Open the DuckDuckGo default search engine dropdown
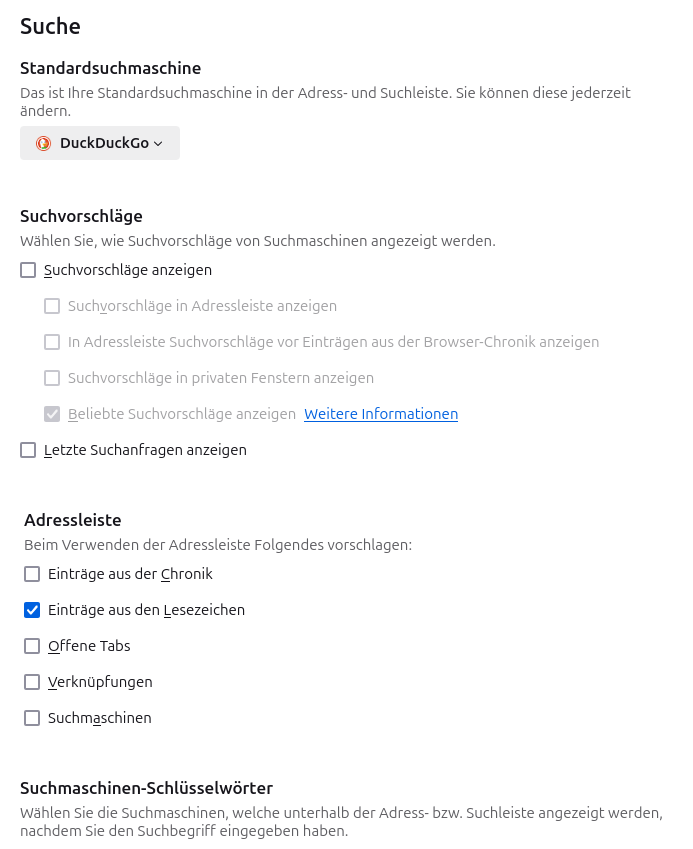The width and height of the screenshot is (693, 849). click(x=100, y=143)
